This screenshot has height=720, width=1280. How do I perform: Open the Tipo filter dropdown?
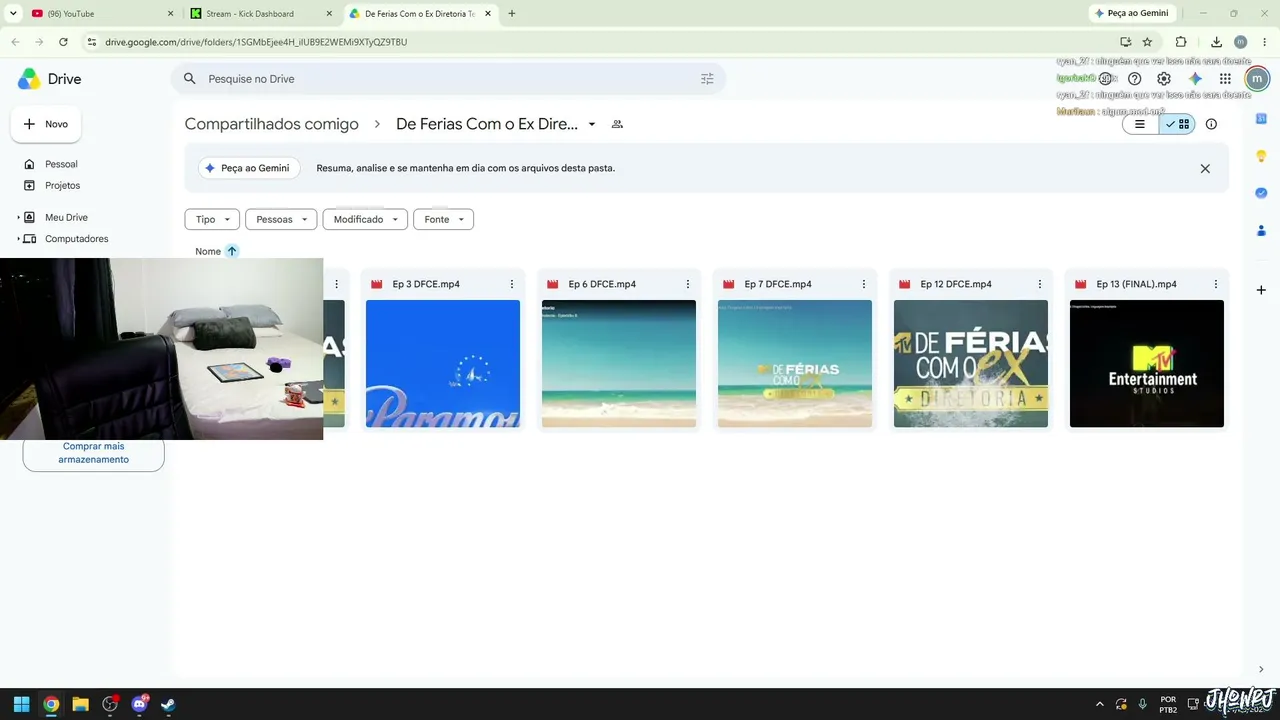coord(212,219)
